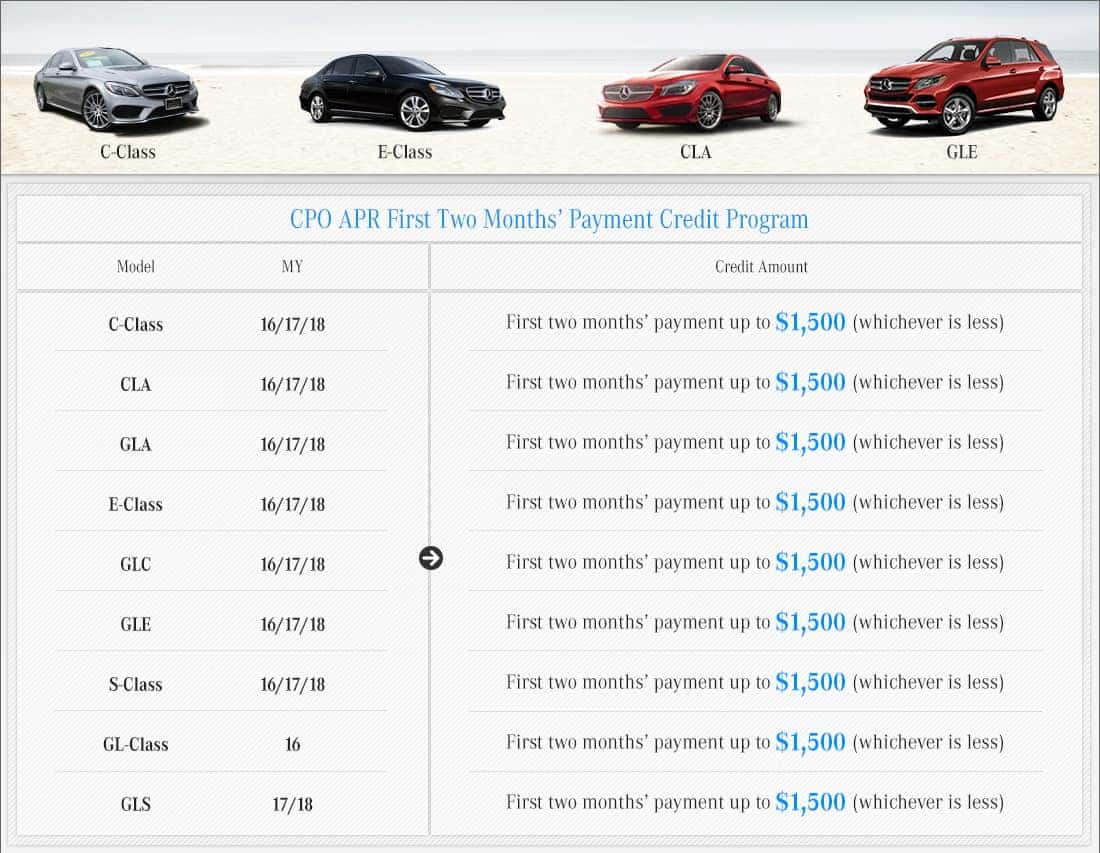1100x853 pixels.
Task: Select the GLE model cell in the table
Action: [135, 624]
